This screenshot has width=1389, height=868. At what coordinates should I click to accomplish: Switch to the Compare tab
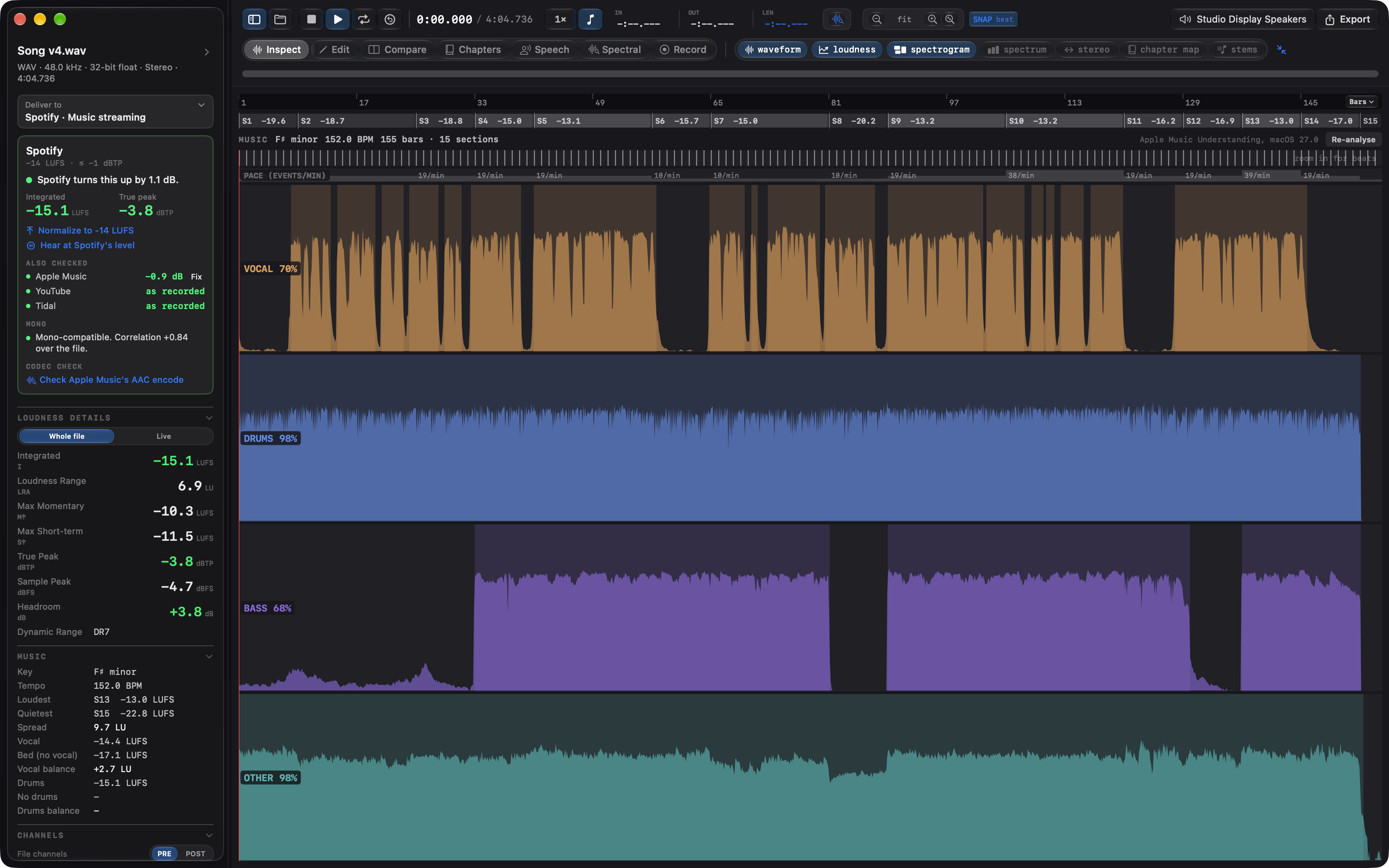point(397,49)
